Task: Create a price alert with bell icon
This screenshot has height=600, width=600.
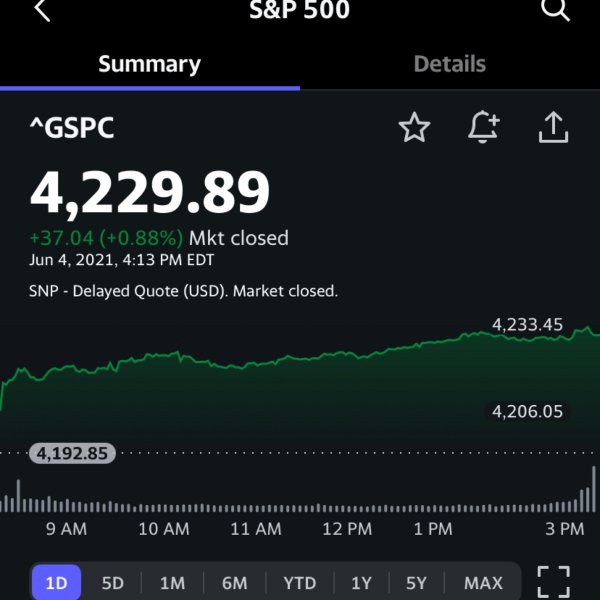Action: pyautogui.click(x=484, y=127)
